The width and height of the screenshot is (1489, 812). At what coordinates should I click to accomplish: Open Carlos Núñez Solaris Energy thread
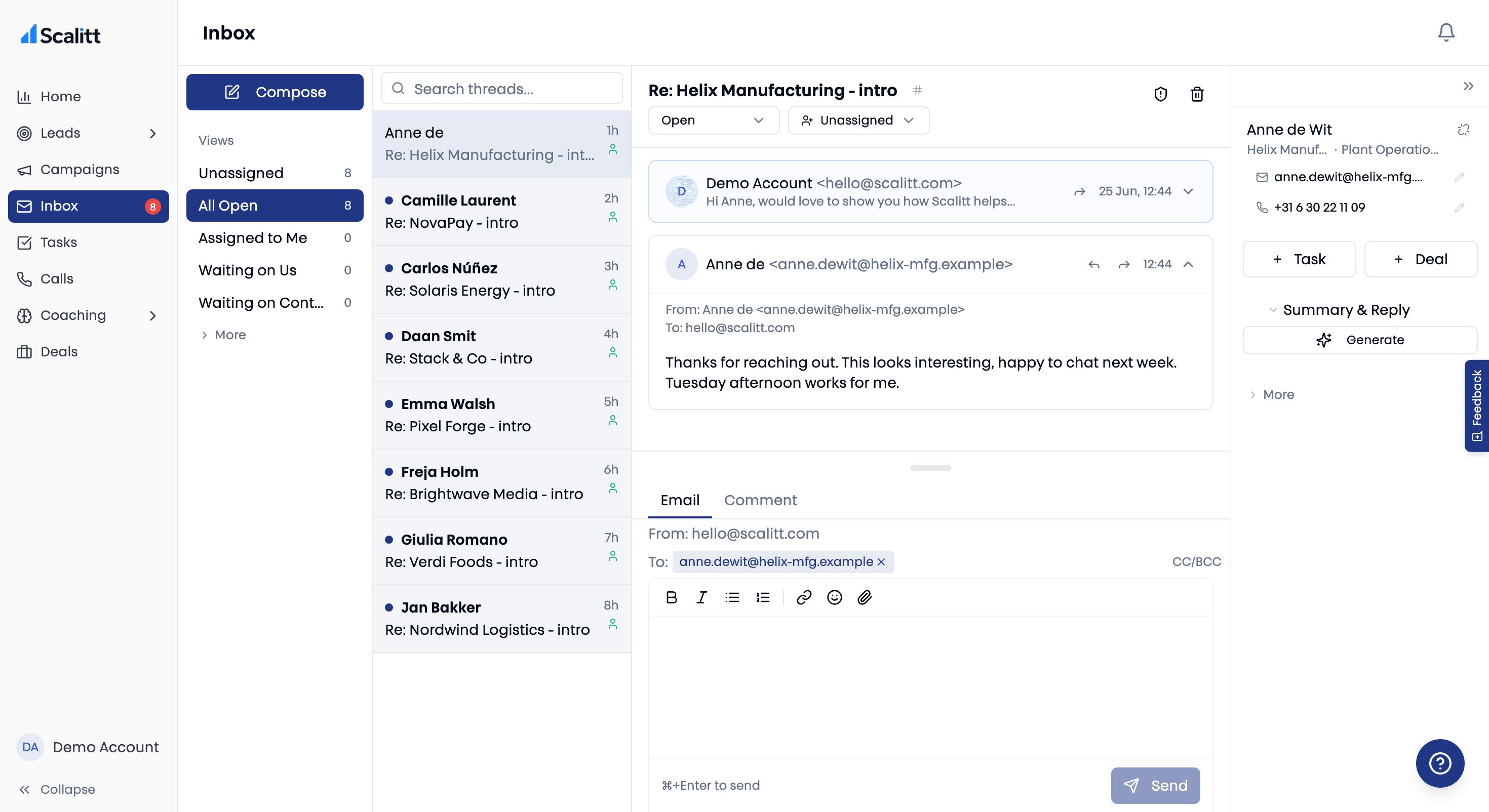(x=501, y=280)
